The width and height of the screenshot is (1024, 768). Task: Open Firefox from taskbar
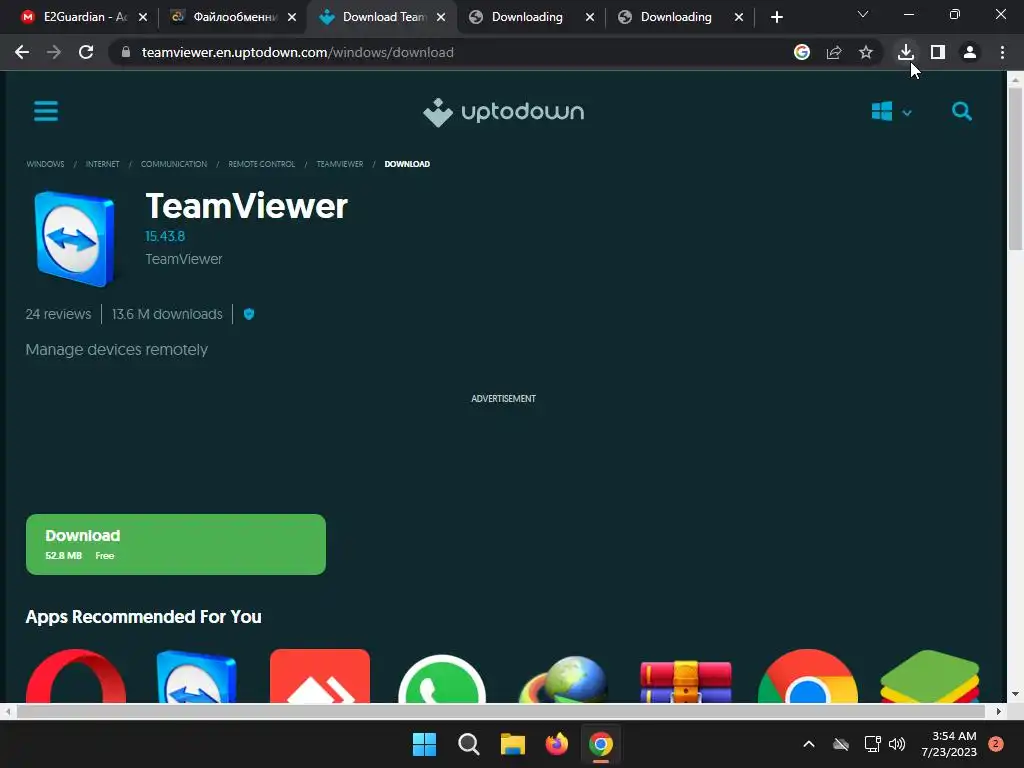click(556, 744)
